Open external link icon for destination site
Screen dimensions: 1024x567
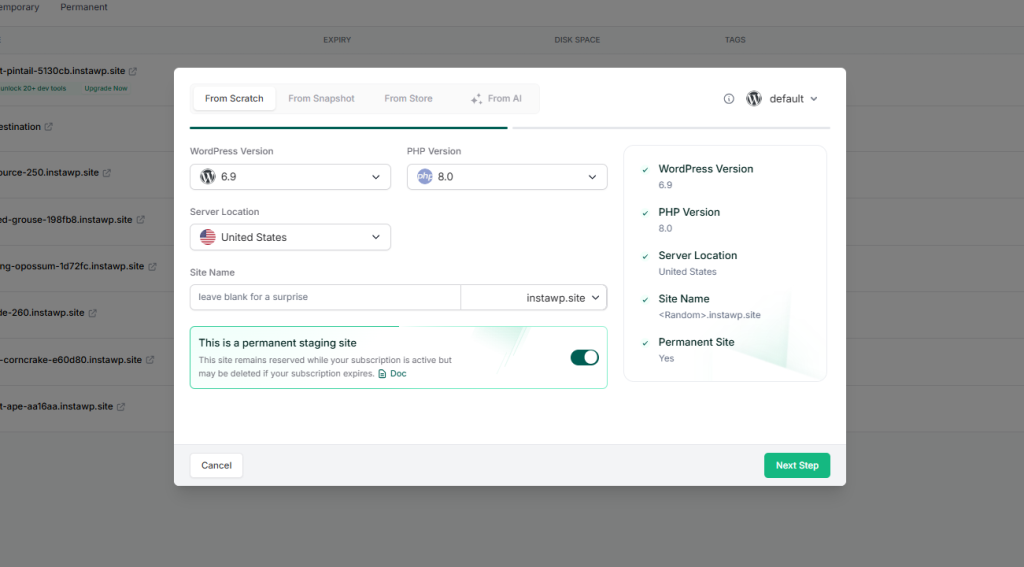tap(48, 127)
